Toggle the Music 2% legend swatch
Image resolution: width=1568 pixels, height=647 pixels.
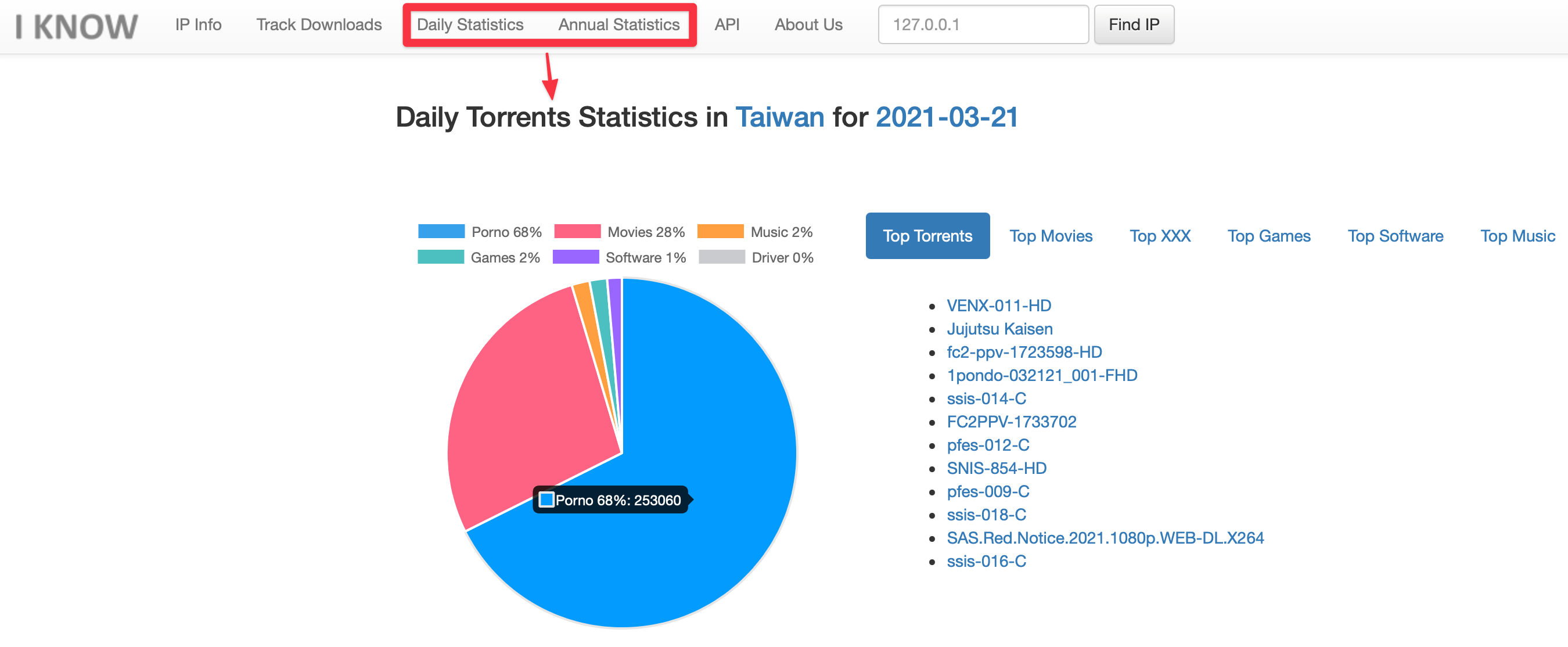coord(720,231)
